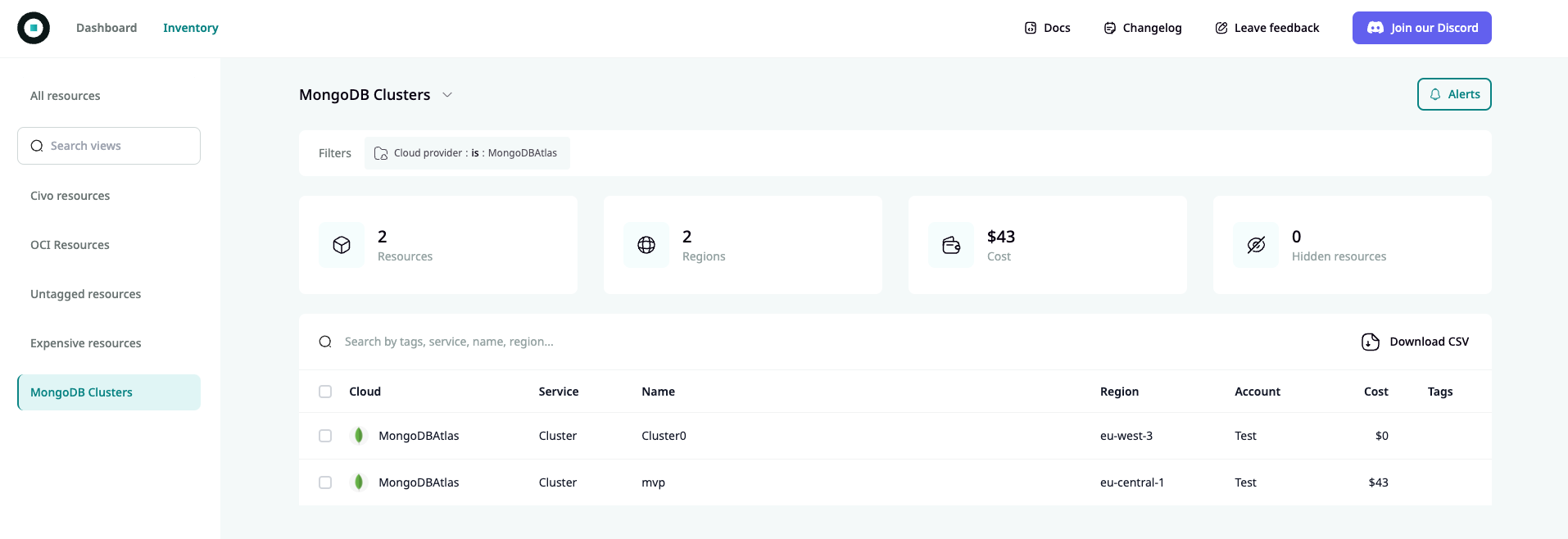This screenshot has width=1568, height=539.
Task: Click the Hidden resources summary card
Action: pyautogui.click(x=1353, y=245)
